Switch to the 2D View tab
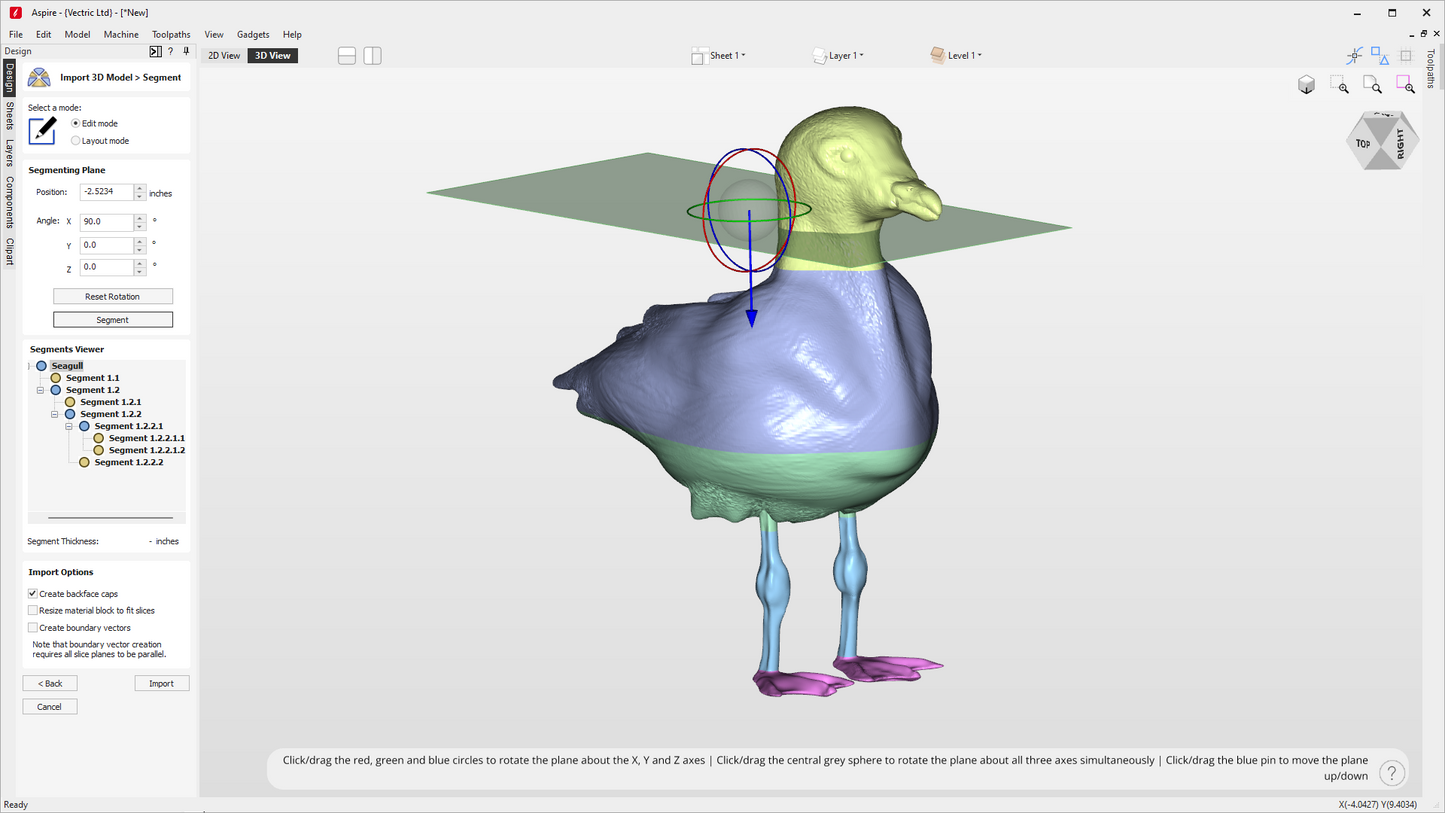The width and height of the screenshot is (1445, 813). pos(224,56)
